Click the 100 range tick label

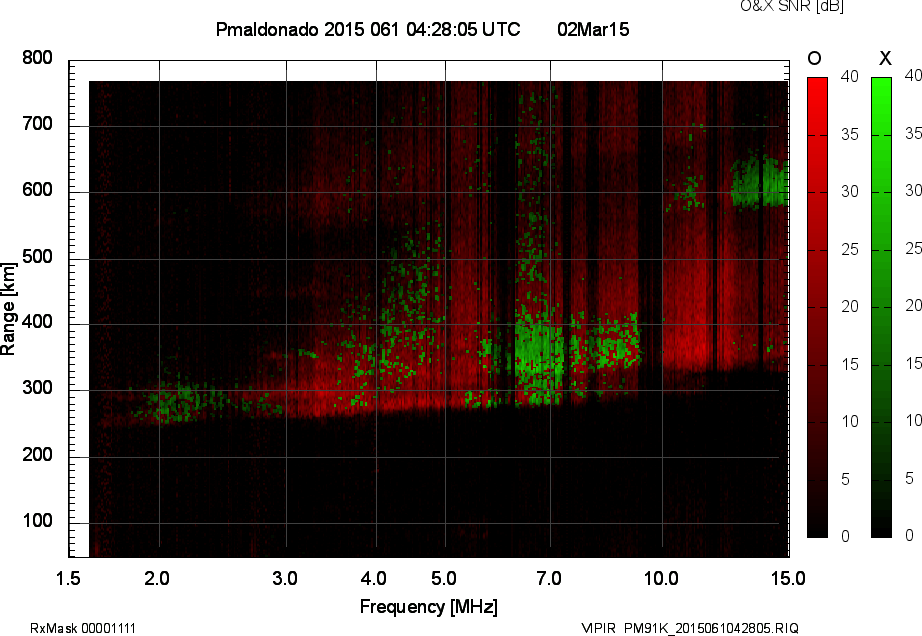tap(37, 521)
